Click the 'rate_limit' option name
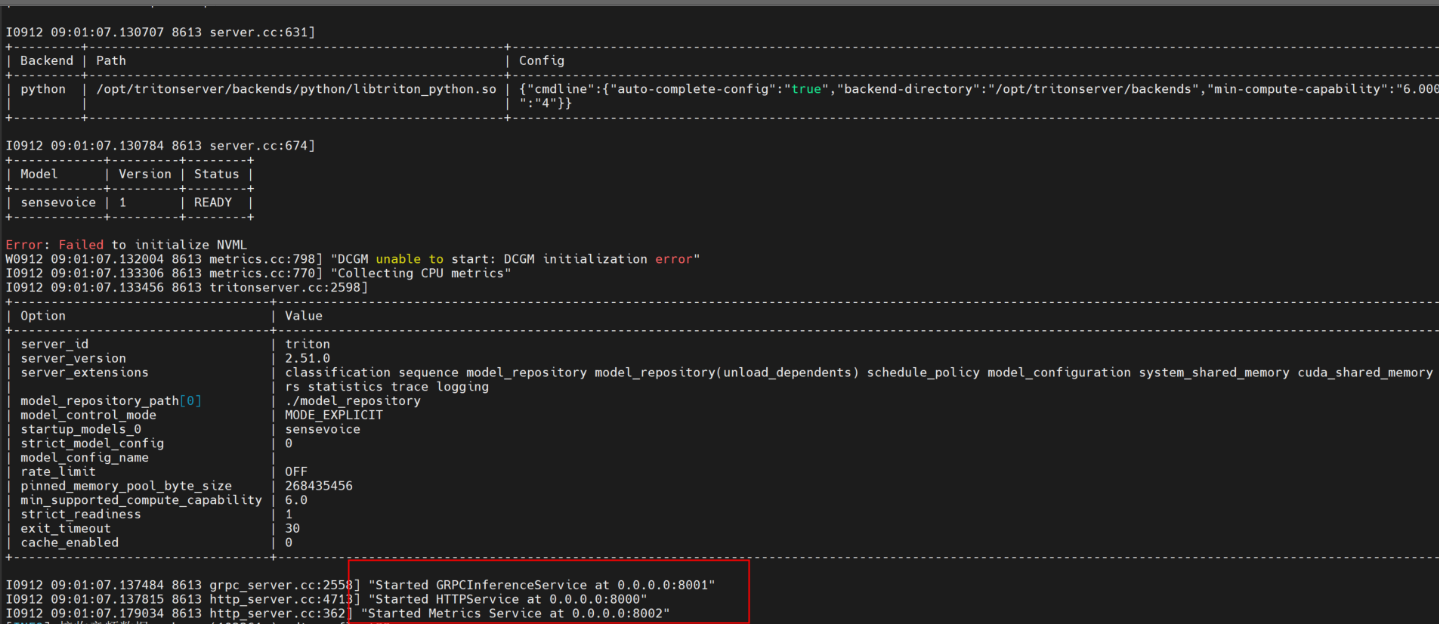The image size is (1439, 624). [58, 472]
